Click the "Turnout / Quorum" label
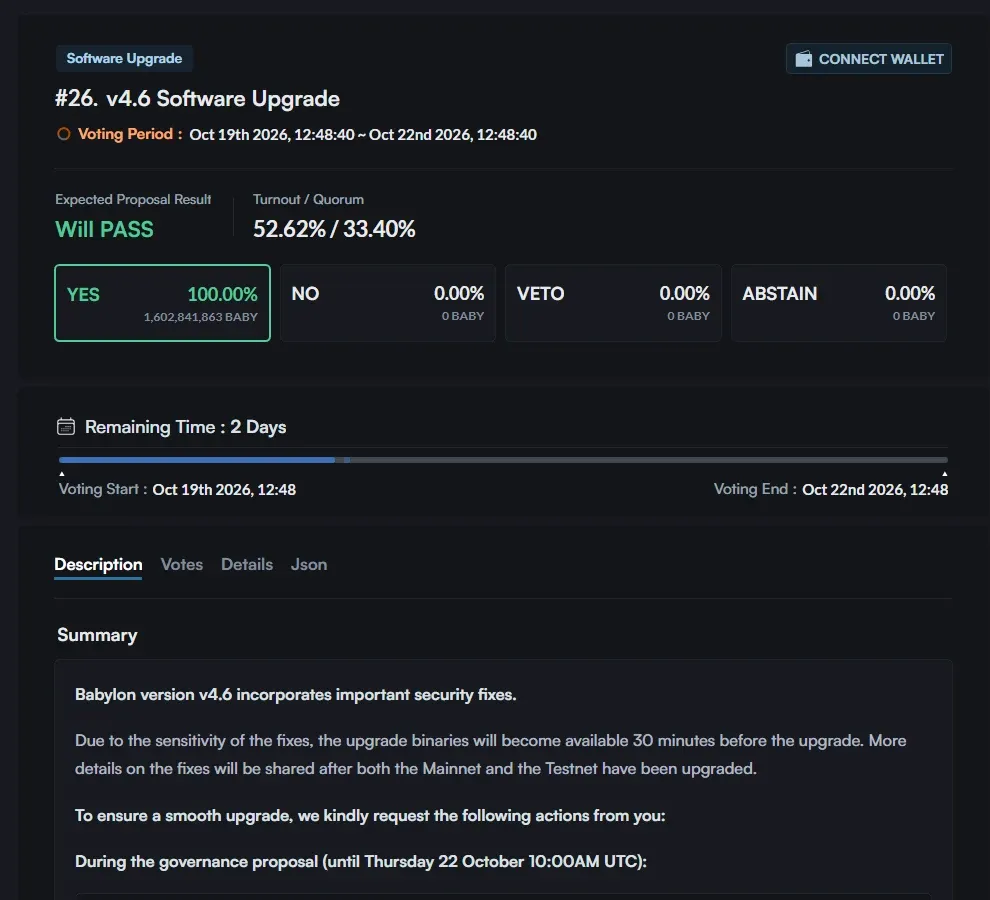Viewport: 990px width, 900px height. 308,199
